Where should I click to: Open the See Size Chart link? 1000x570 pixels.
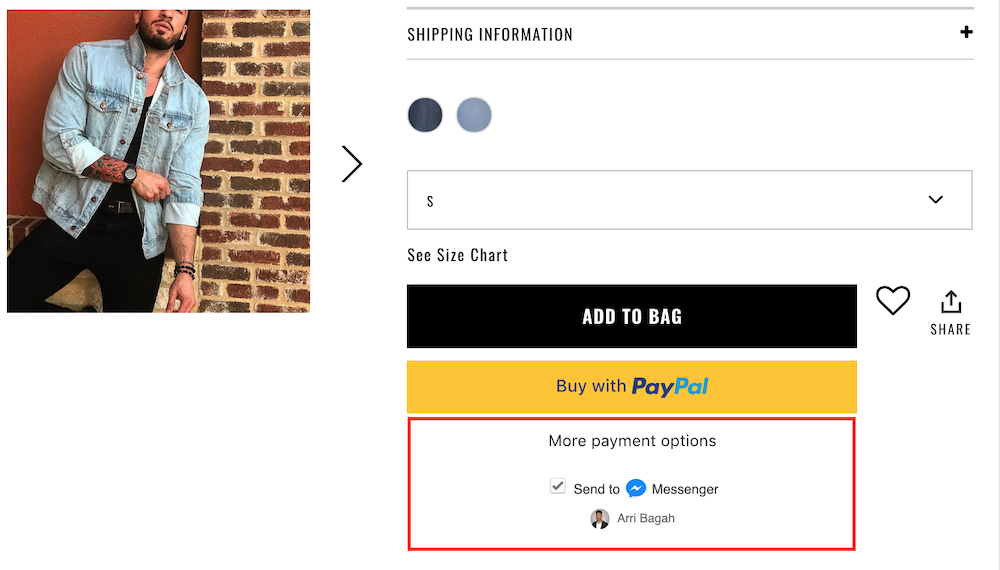pyautogui.click(x=458, y=255)
